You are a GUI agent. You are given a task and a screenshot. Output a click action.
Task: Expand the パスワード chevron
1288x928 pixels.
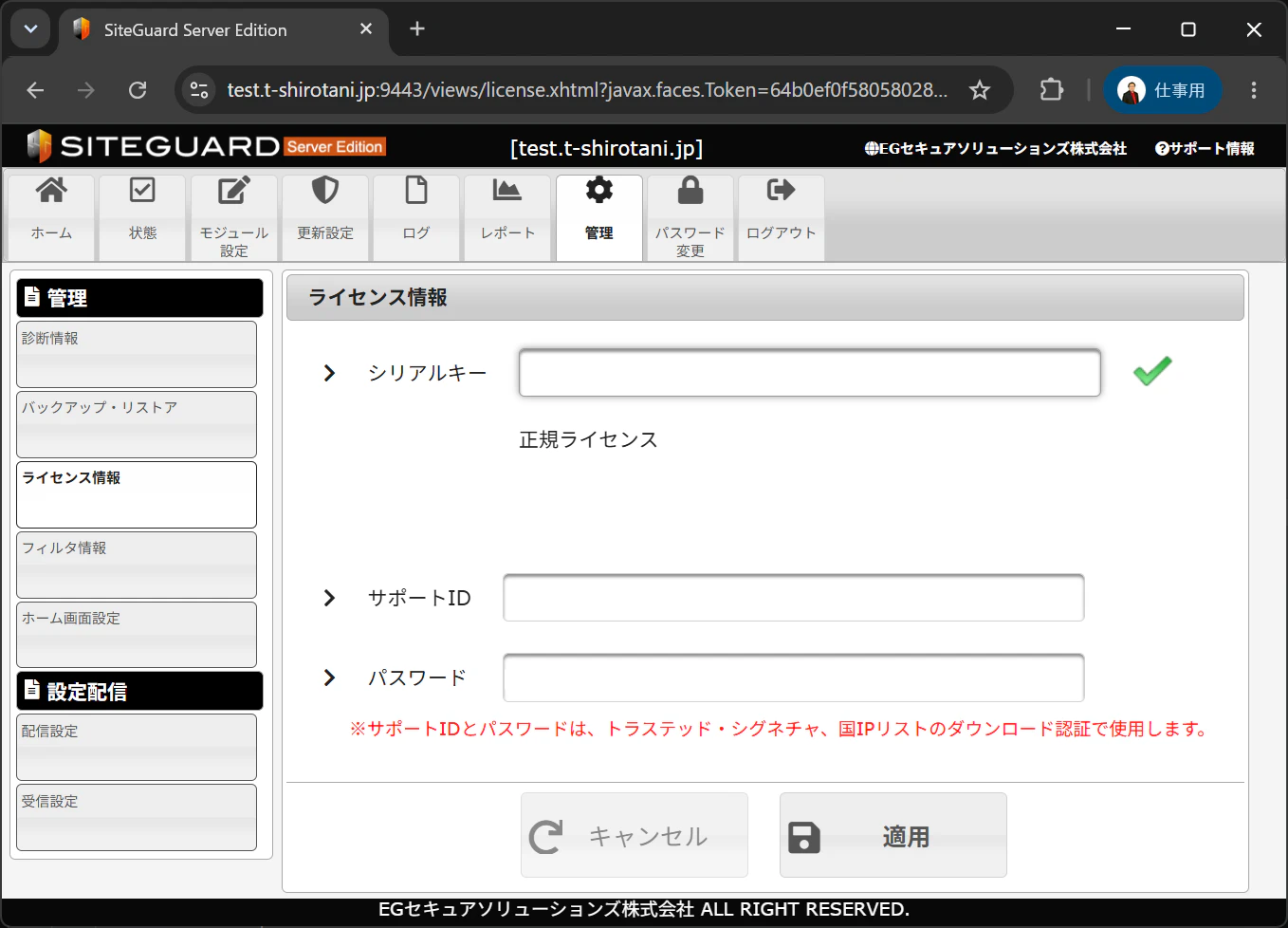(329, 677)
